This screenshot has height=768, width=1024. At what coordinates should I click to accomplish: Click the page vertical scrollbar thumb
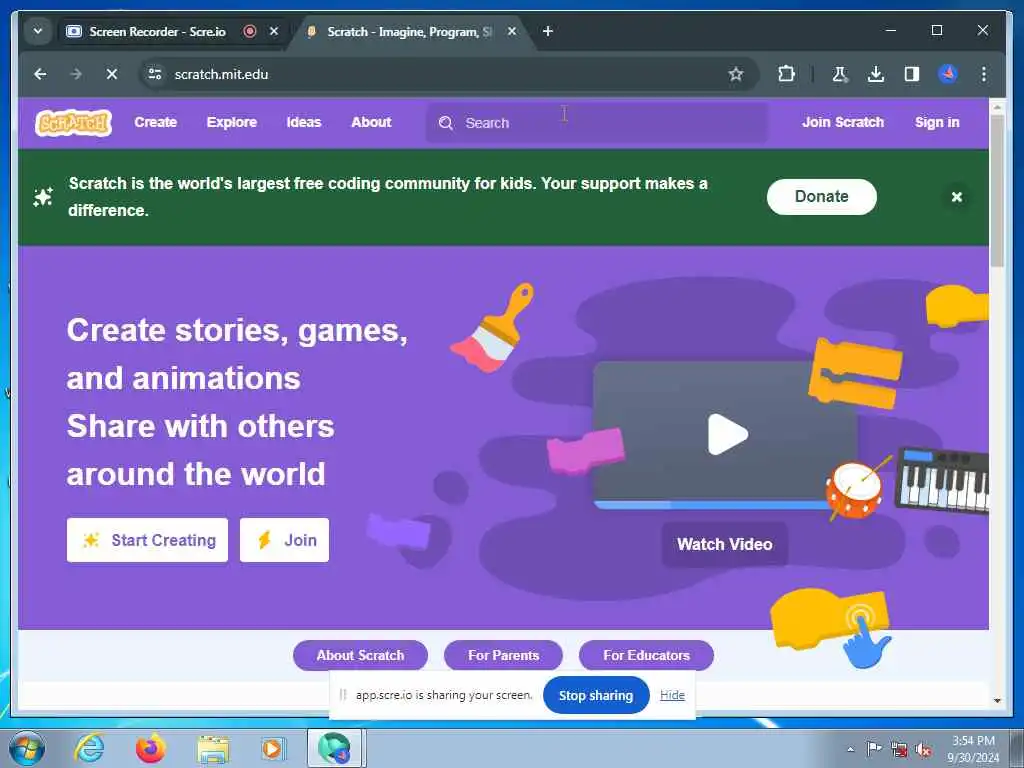[x=997, y=191]
